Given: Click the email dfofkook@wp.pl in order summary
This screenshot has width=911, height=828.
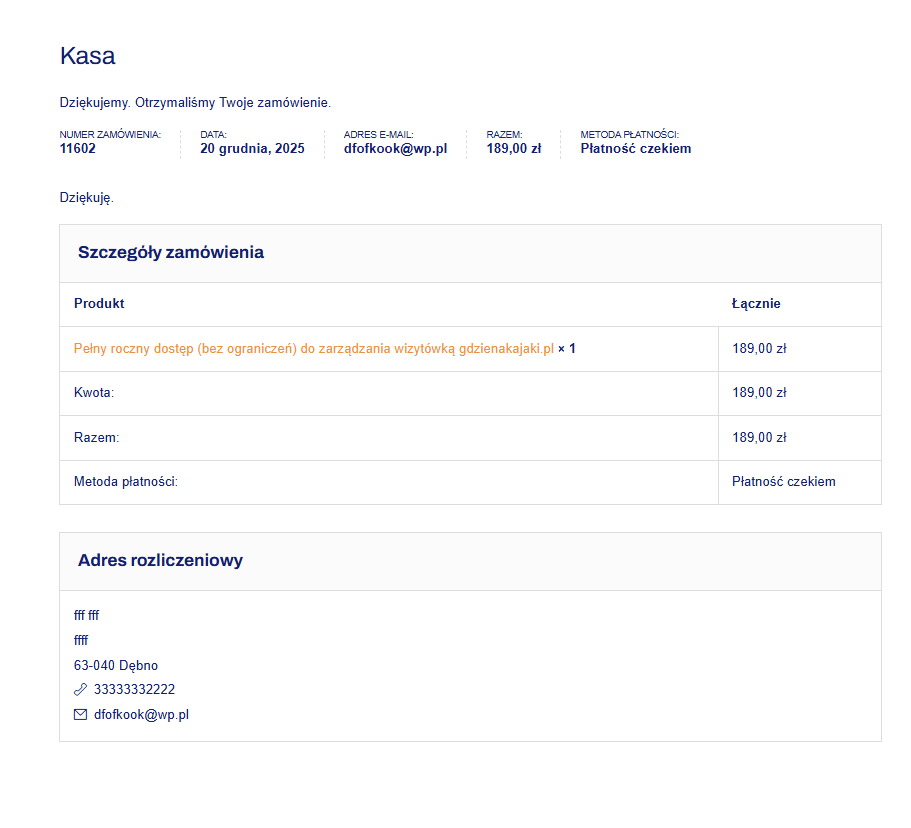Looking at the screenshot, I should tap(395, 149).
